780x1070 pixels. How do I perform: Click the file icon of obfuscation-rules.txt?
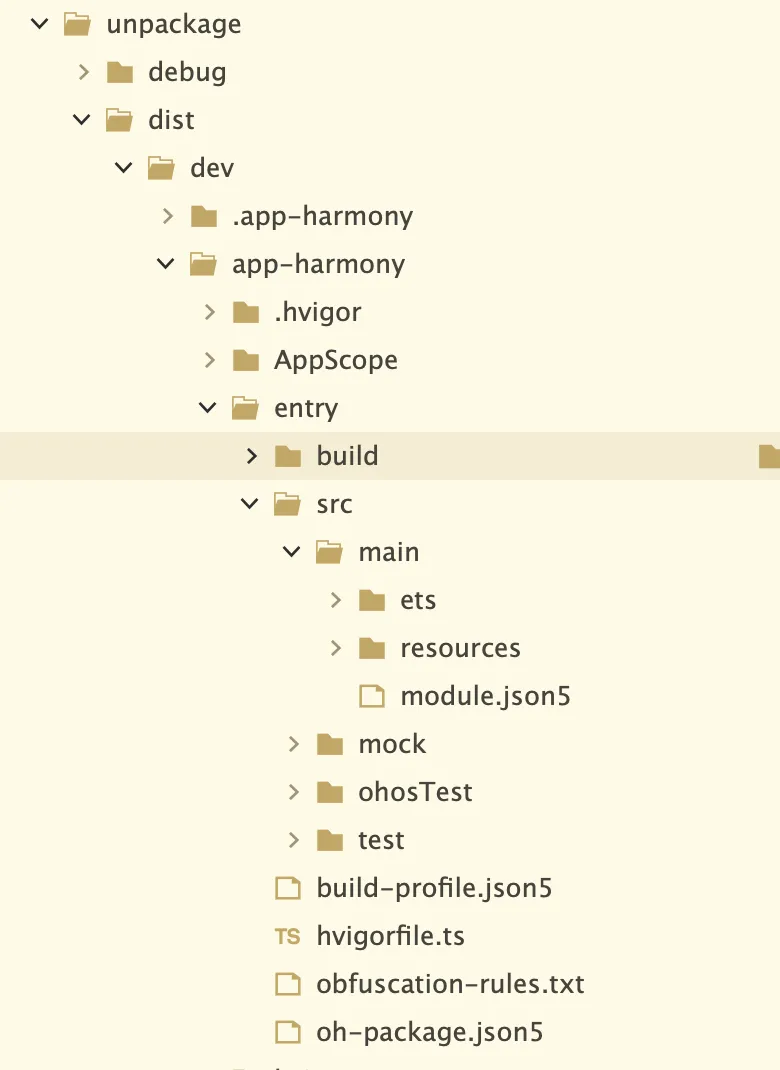pyautogui.click(x=287, y=984)
